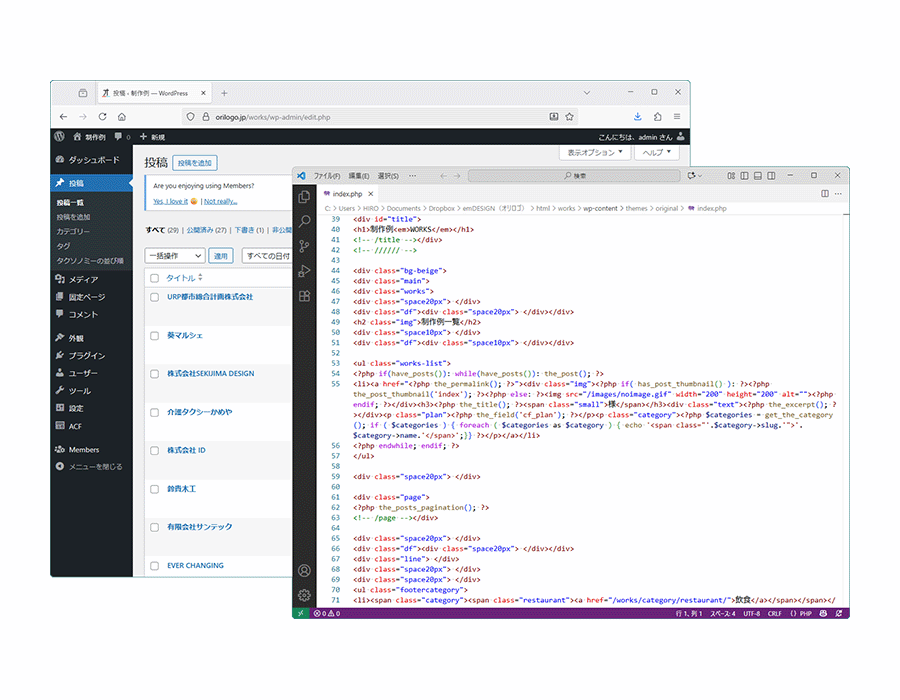Click the split editor icon
This screenshot has height=700, width=900.
pyautogui.click(x=825, y=193)
